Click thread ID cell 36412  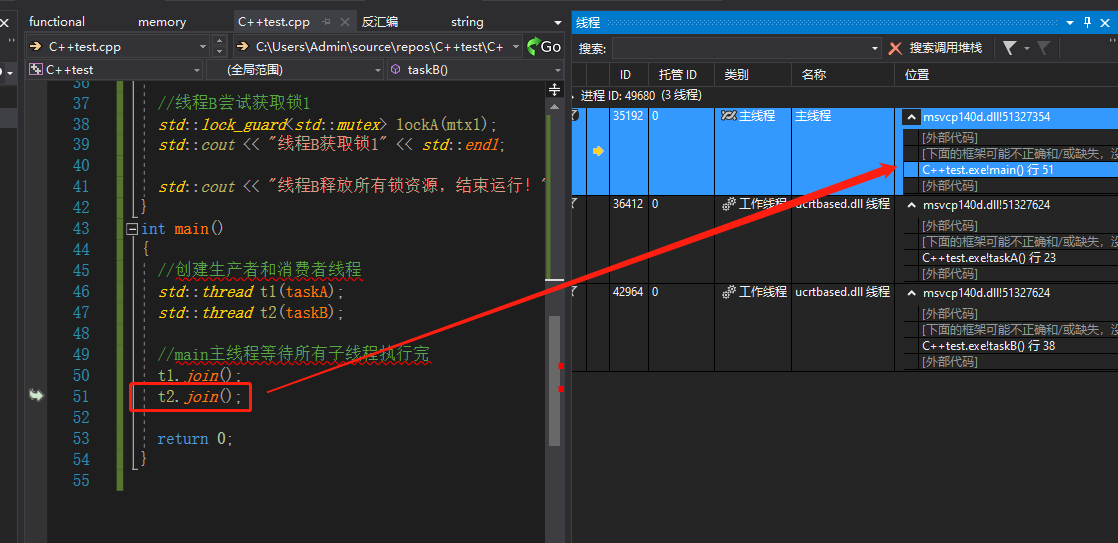(x=627, y=204)
